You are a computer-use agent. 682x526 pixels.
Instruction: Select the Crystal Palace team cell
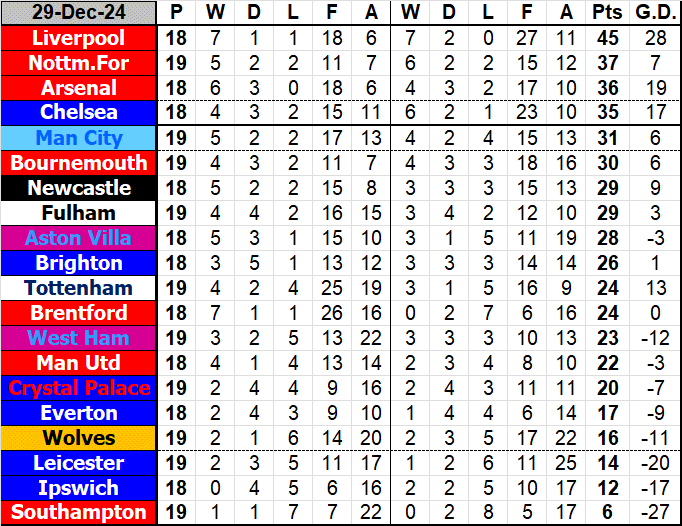pyautogui.click(x=79, y=388)
